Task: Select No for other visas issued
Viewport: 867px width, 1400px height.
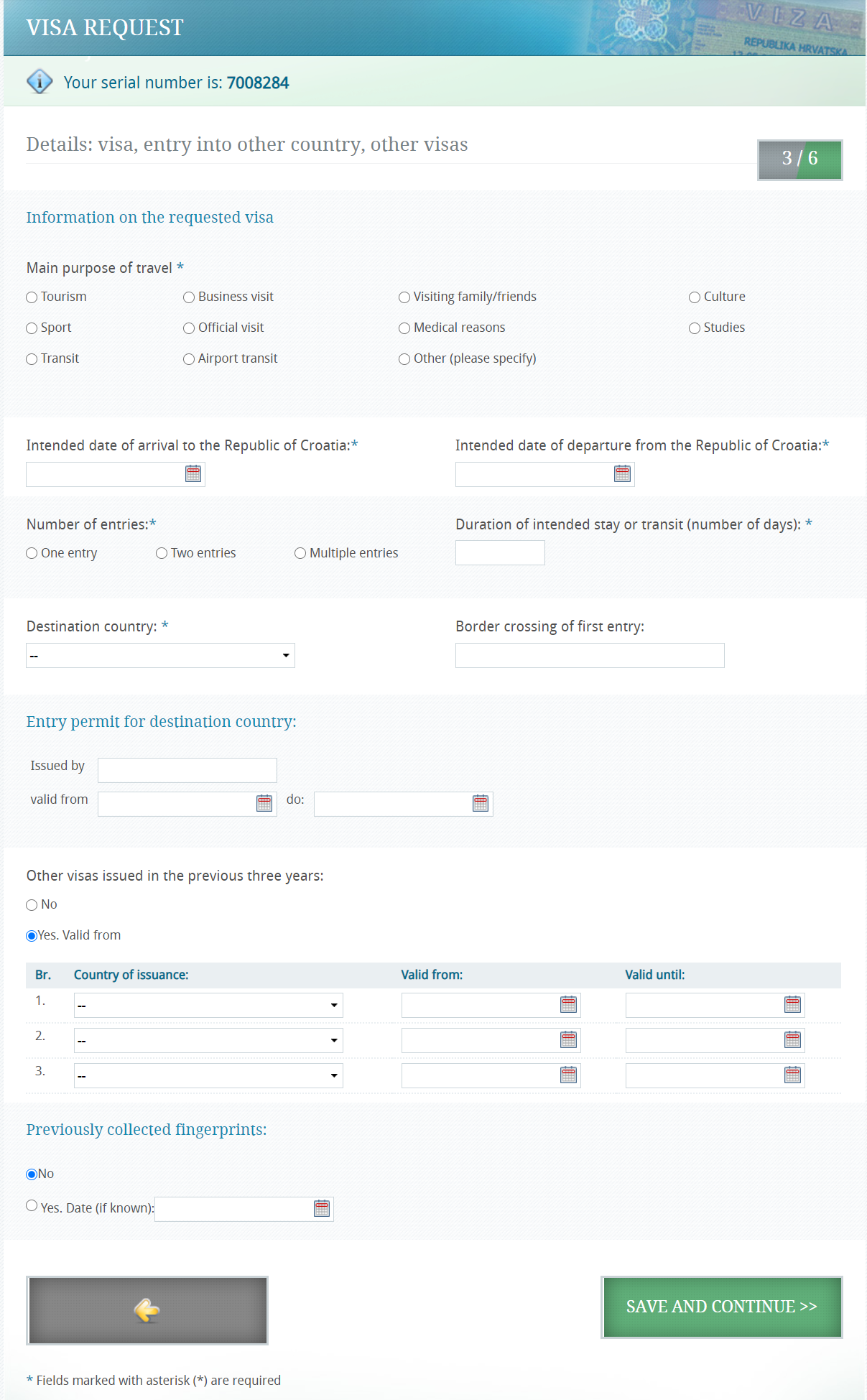Action: [32, 905]
